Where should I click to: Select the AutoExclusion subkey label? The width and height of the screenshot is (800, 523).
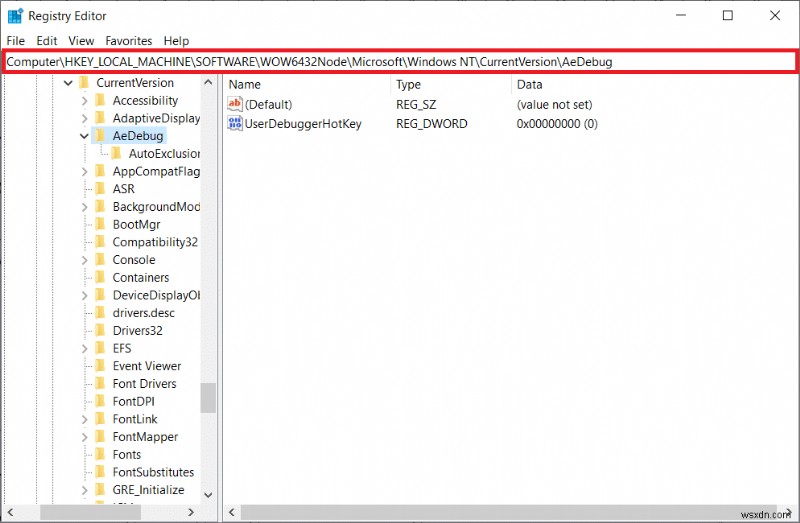(x=164, y=154)
